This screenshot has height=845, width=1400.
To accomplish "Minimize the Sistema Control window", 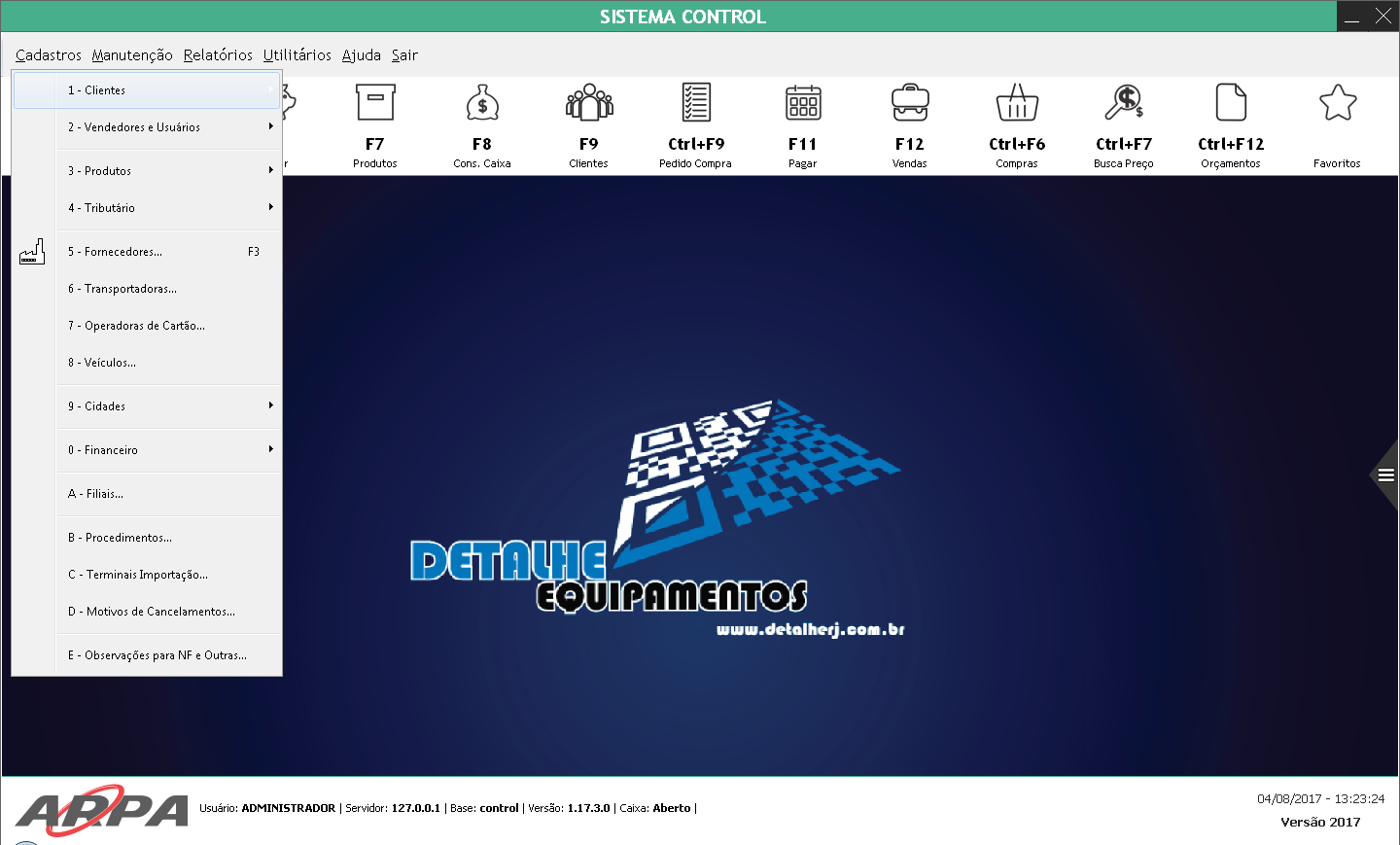I will tap(1352, 17).
